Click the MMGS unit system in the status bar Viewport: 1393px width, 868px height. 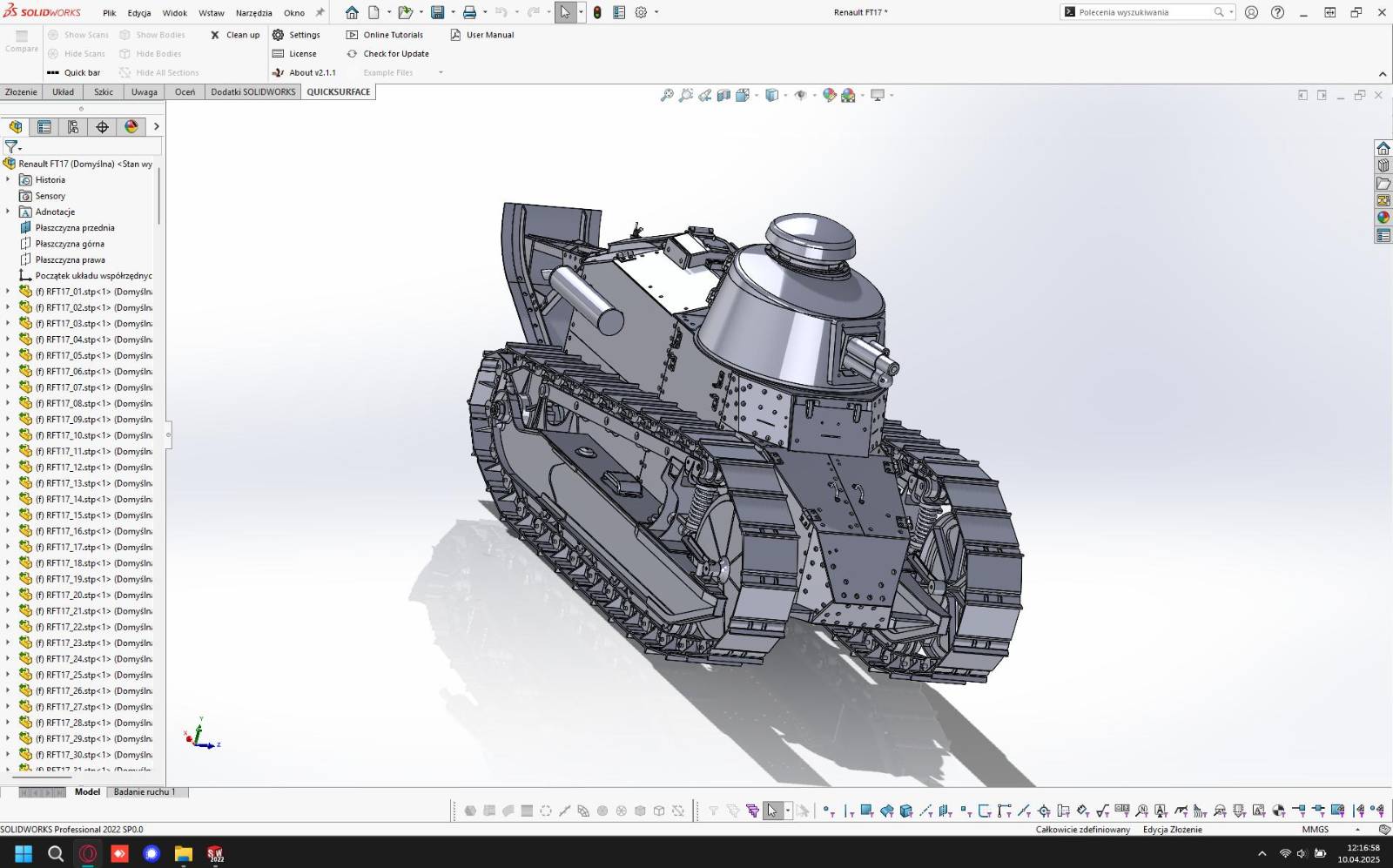coord(1315,830)
